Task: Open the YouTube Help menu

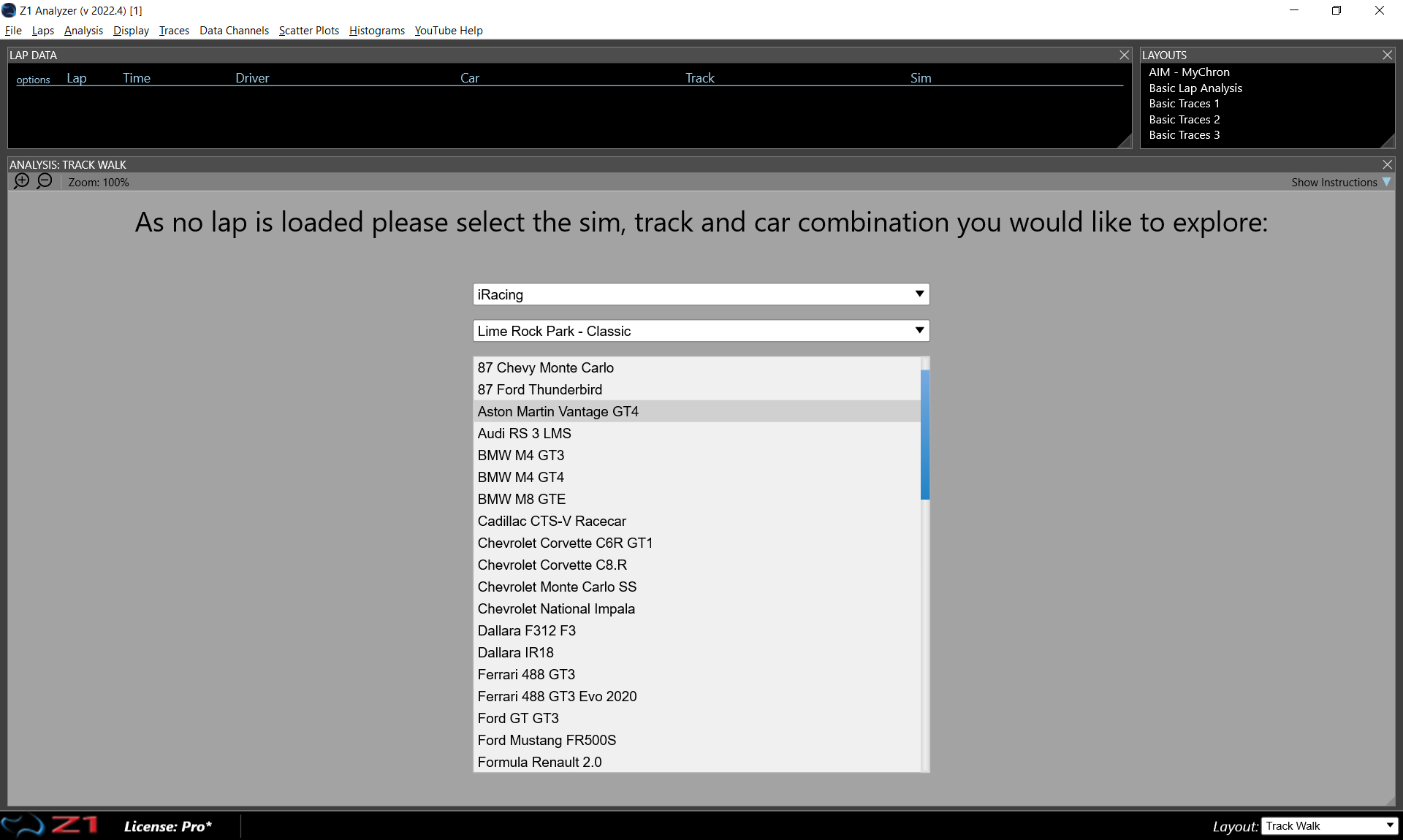Action: click(x=449, y=31)
